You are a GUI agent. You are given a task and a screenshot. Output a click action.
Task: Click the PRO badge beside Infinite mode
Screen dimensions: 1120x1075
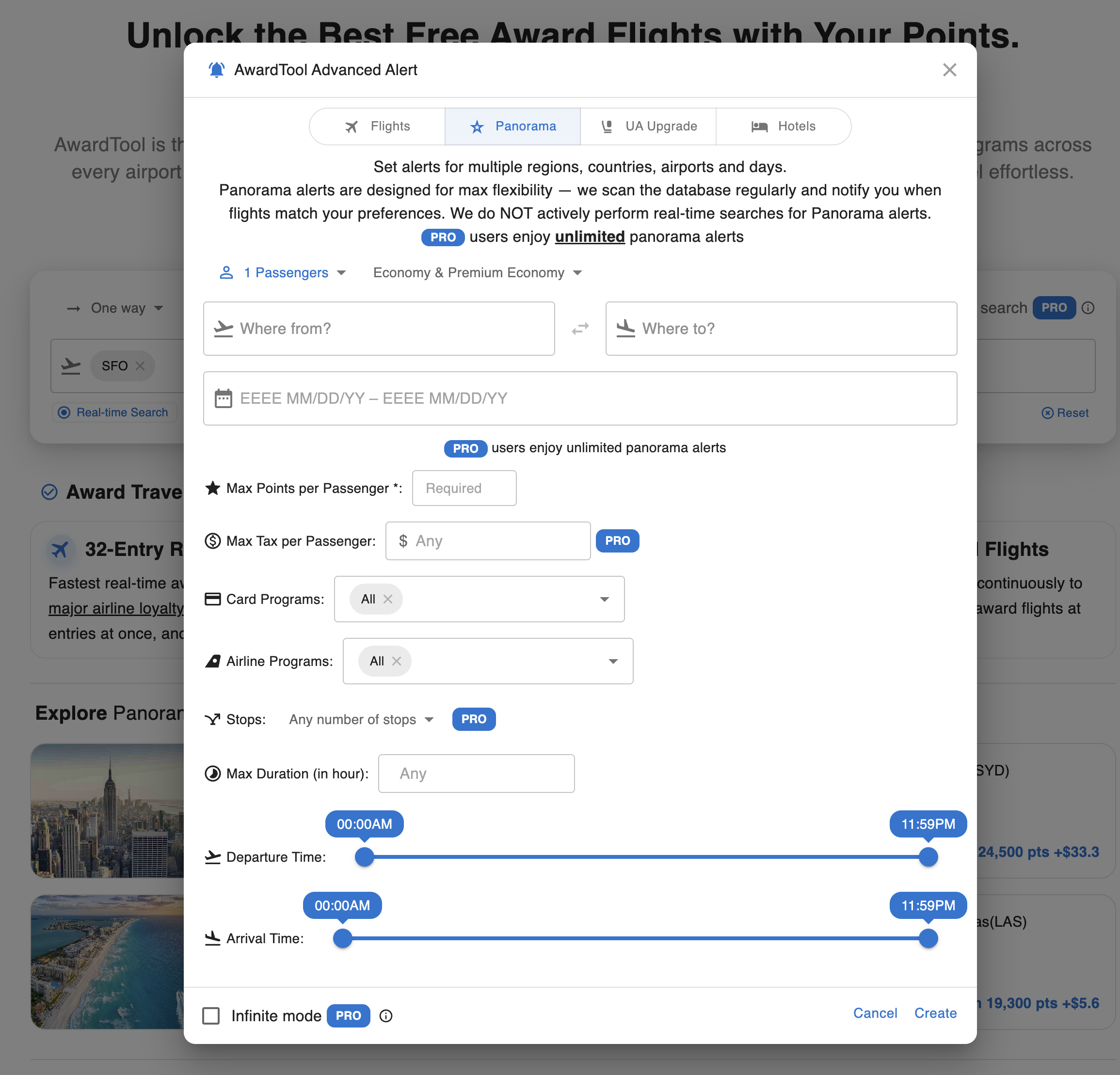[x=348, y=1015]
